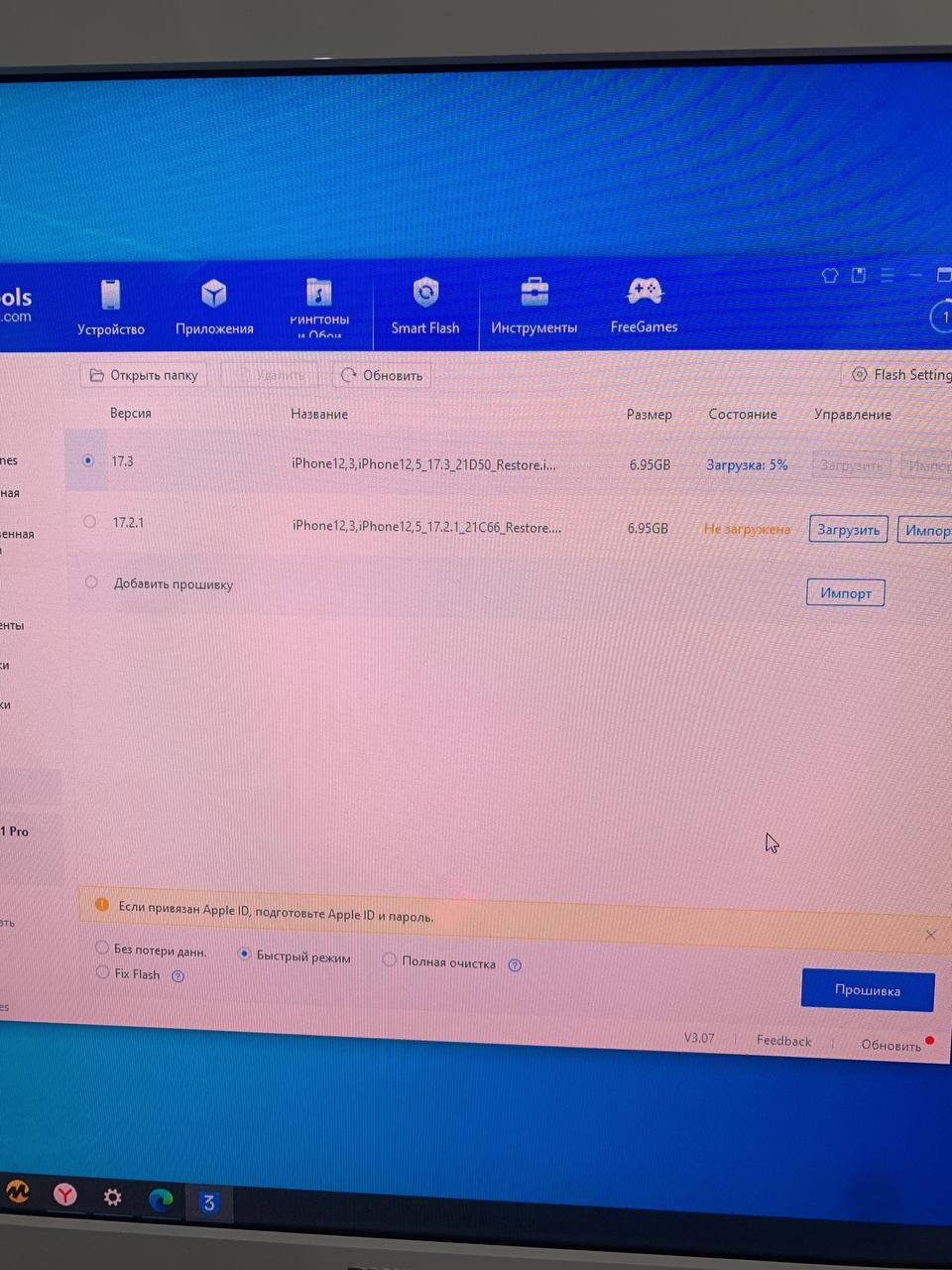952x1270 pixels.
Task: Click the Не загружена status text
Action: pos(747,529)
